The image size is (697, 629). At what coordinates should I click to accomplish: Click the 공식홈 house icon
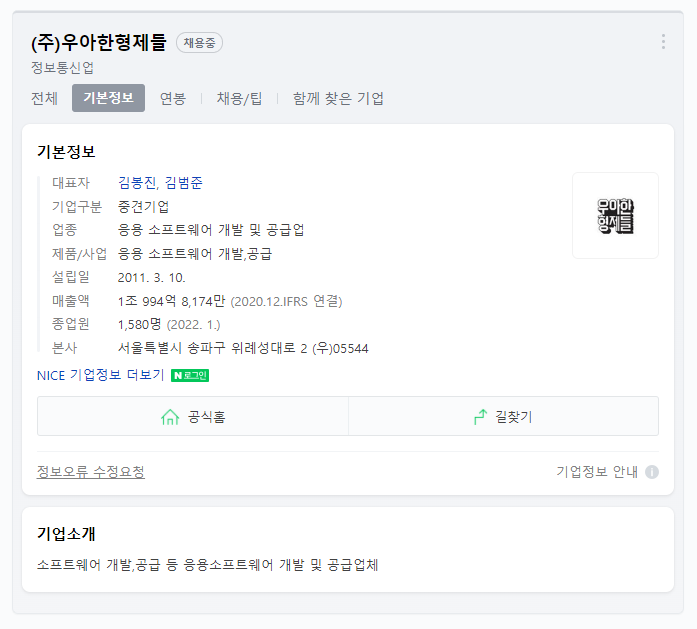(170, 417)
